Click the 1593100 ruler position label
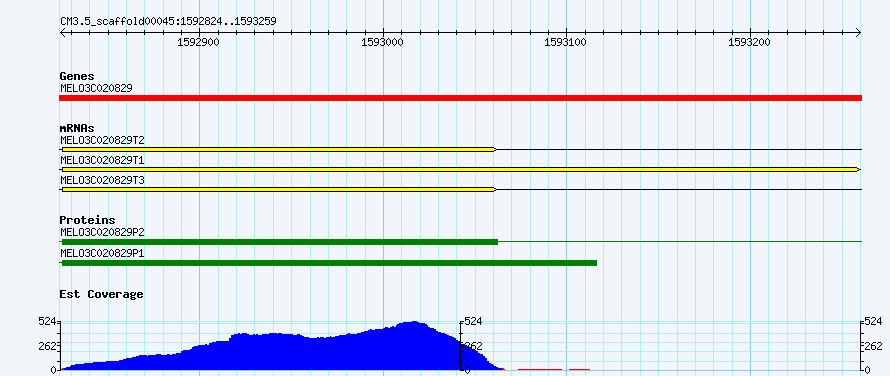The height and width of the screenshot is (376, 890). (566, 42)
